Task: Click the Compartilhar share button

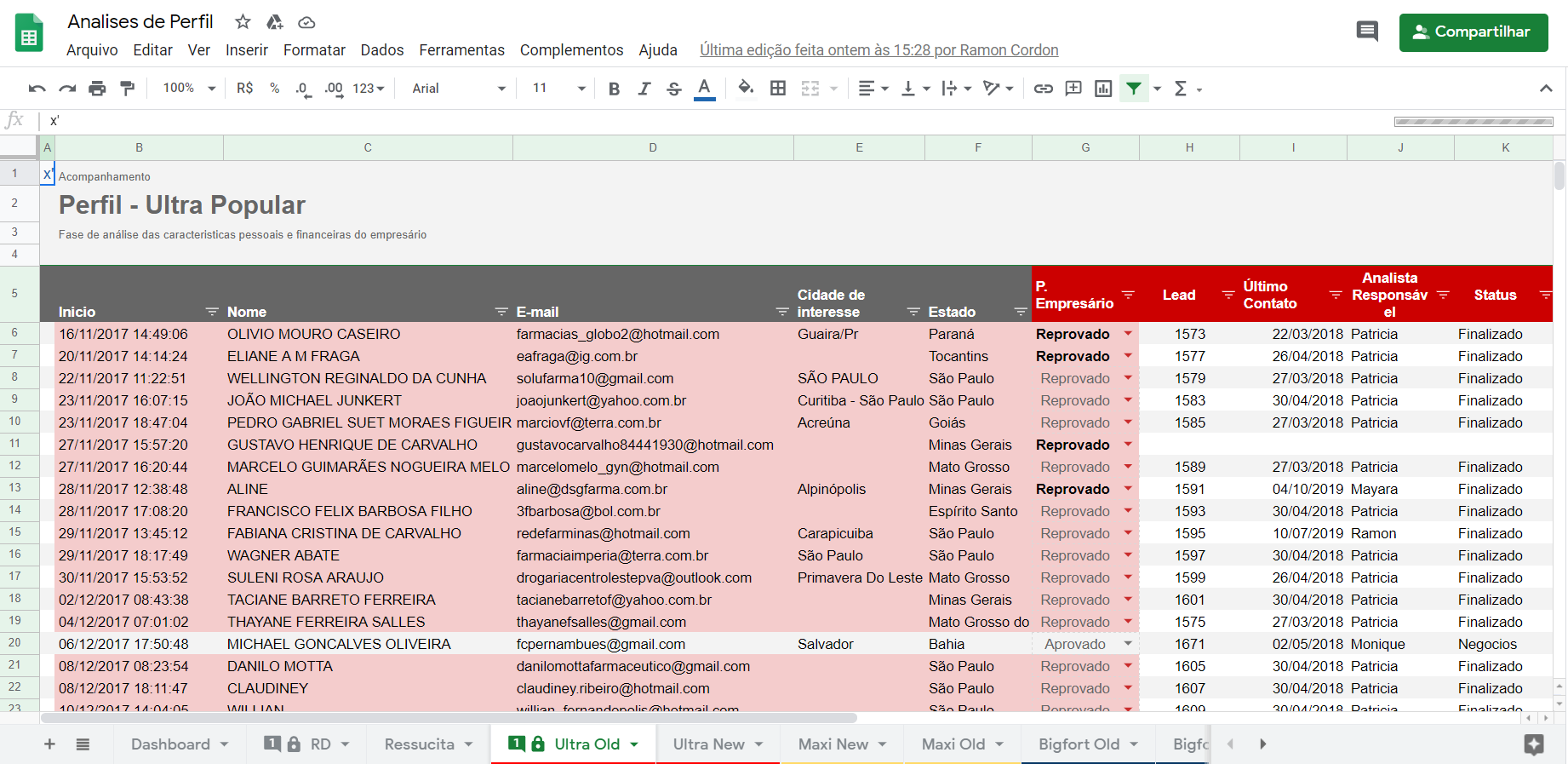Action: pyautogui.click(x=1473, y=32)
